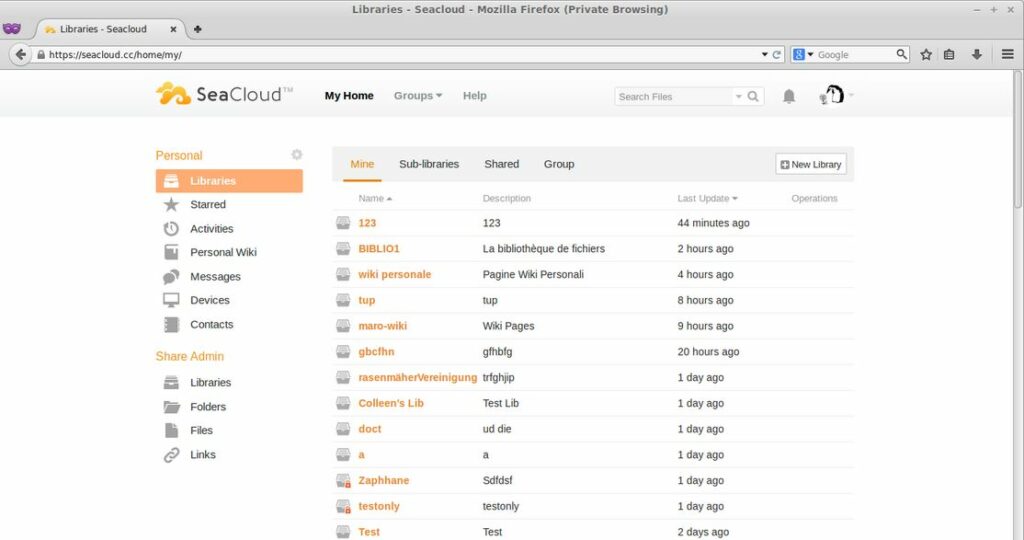This screenshot has height=540, width=1024.
Task: Open Personal settings gear icon
Action: click(296, 155)
